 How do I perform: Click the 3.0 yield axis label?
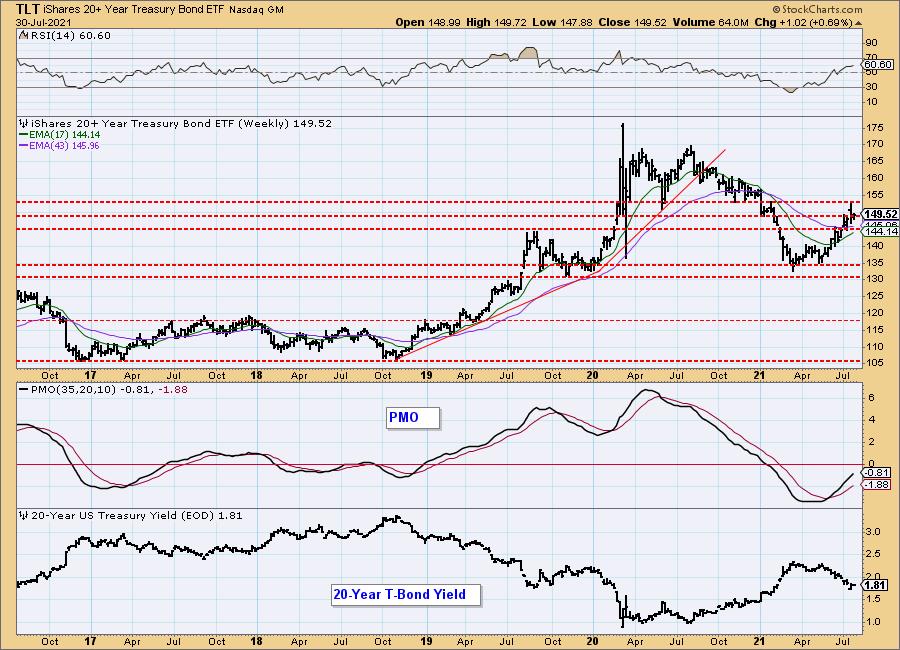pos(872,532)
